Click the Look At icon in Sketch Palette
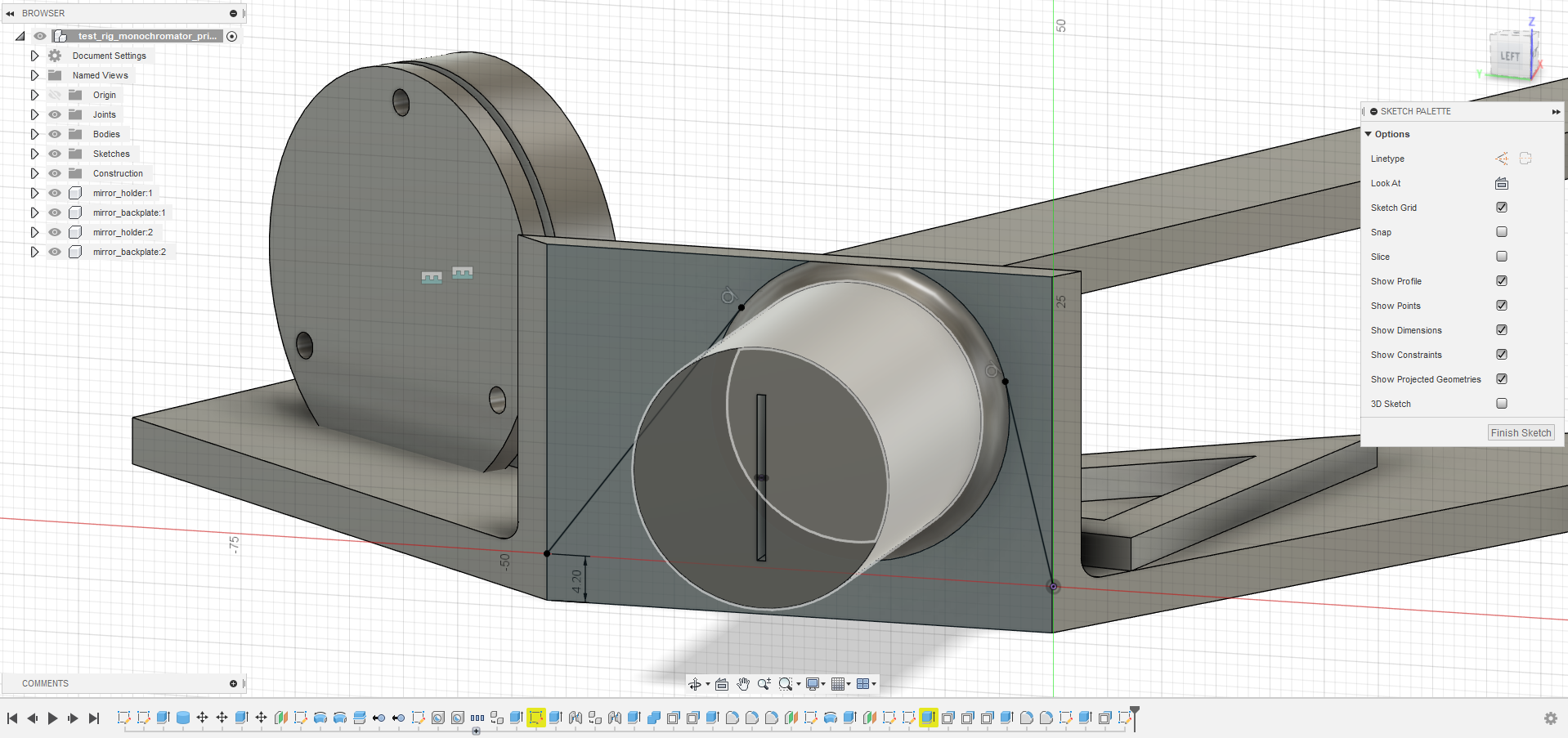 point(1501,183)
